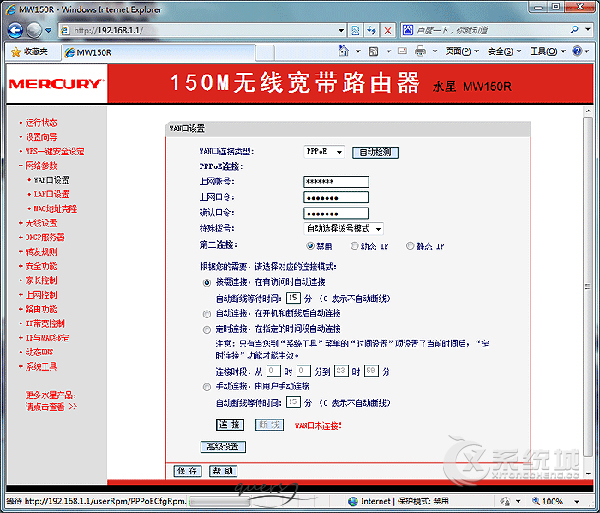Open the zoom level 100% dropdown
This screenshot has height=513, width=600.
pyautogui.click(x=577, y=501)
